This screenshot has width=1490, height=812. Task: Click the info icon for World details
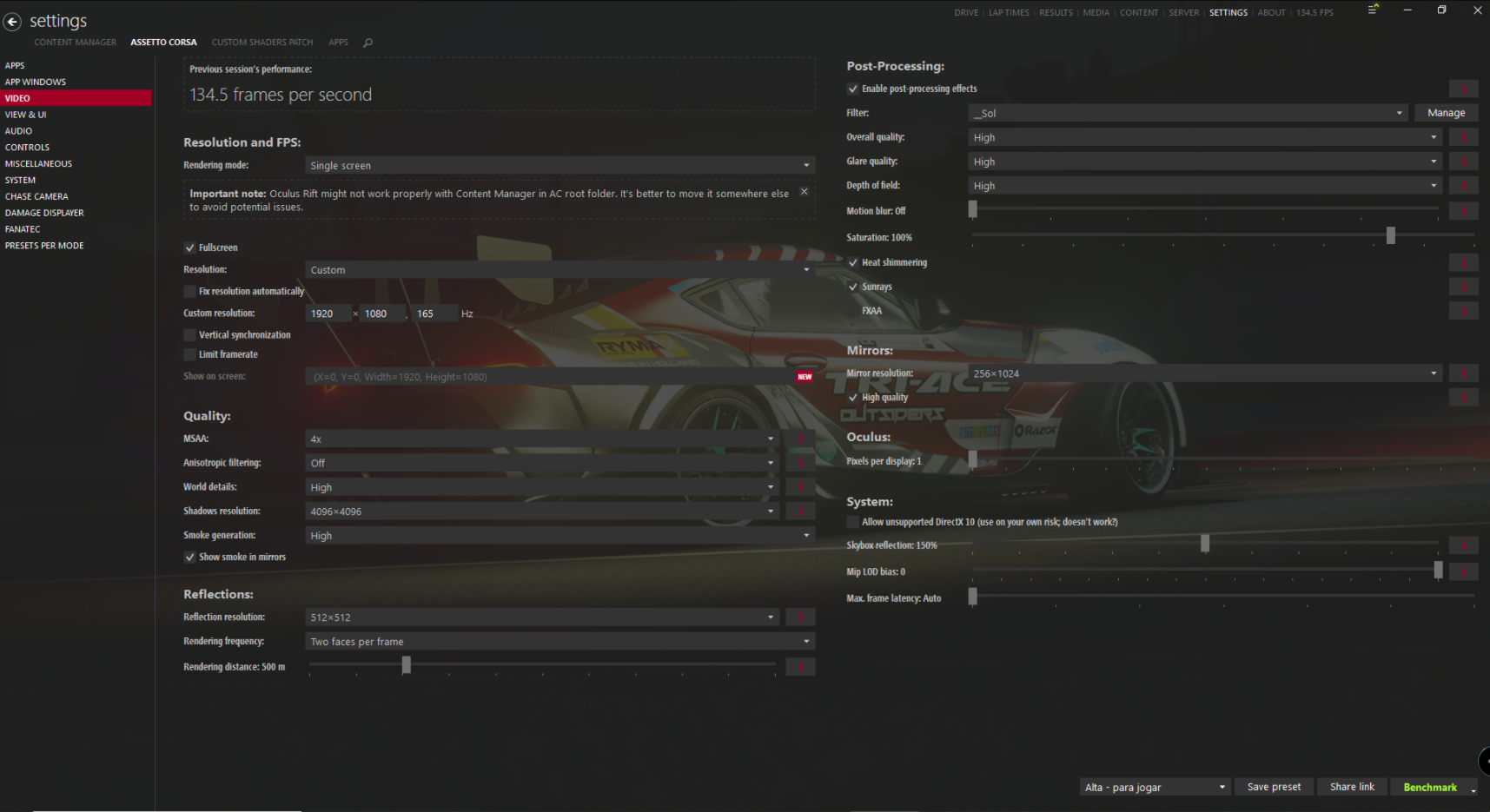tap(800, 488)
